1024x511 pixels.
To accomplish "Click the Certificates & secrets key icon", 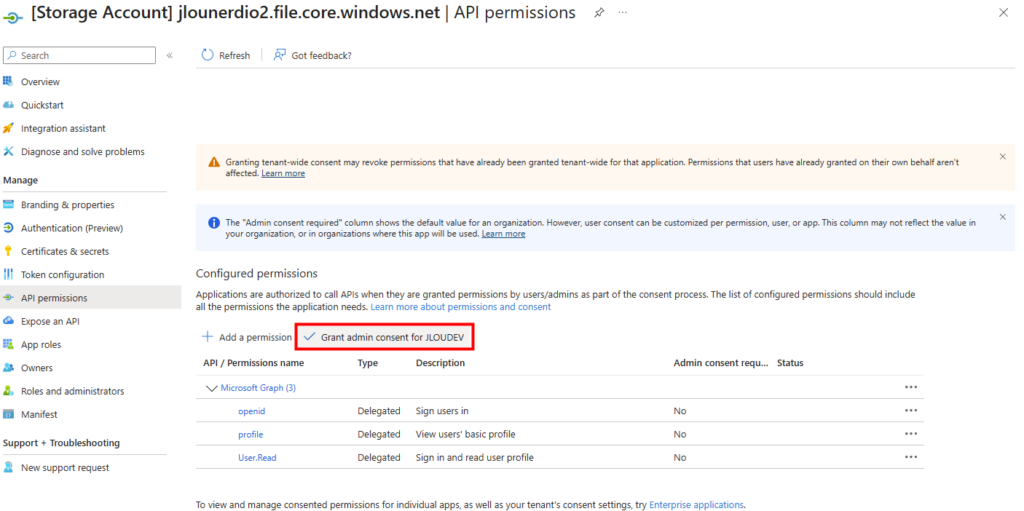I will point(8,252).
